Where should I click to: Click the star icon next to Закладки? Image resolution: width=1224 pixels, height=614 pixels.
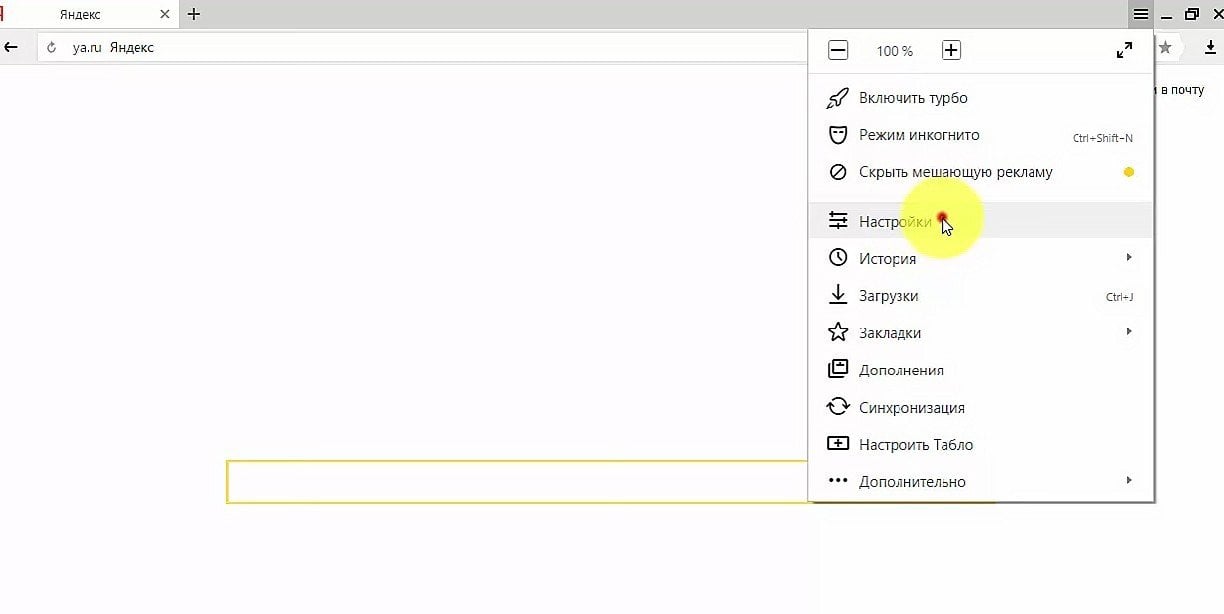coord(838,332)
